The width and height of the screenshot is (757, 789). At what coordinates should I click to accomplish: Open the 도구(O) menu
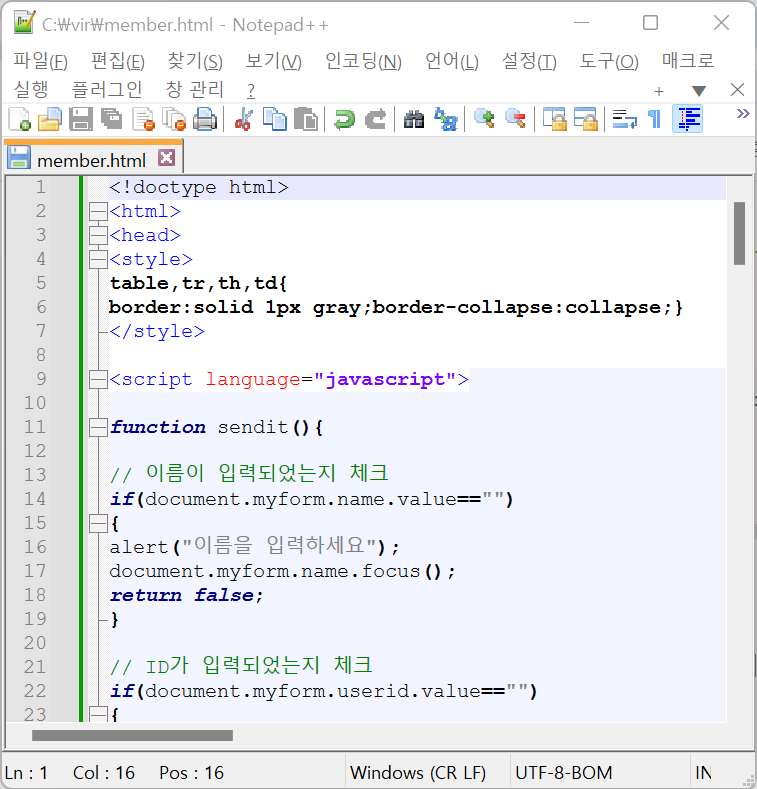pyautogui.click(x=609, y=61)
